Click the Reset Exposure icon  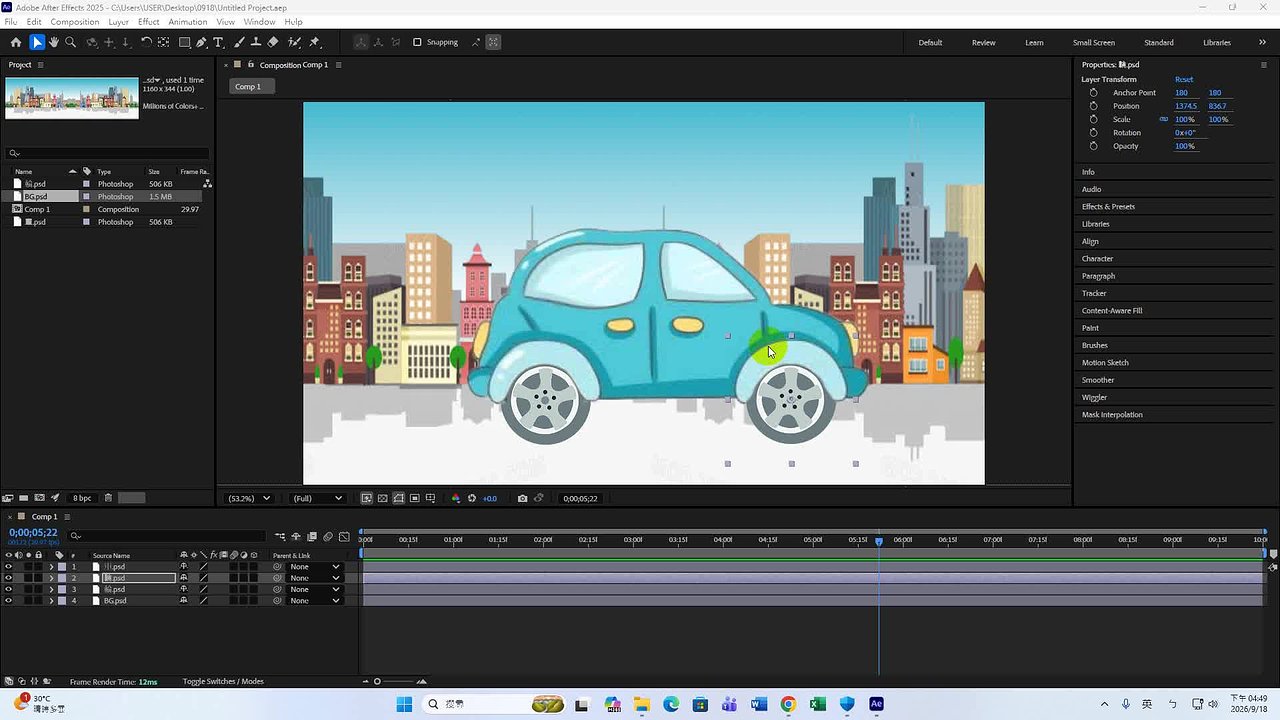pyautogui.click(x=472, y=498)
